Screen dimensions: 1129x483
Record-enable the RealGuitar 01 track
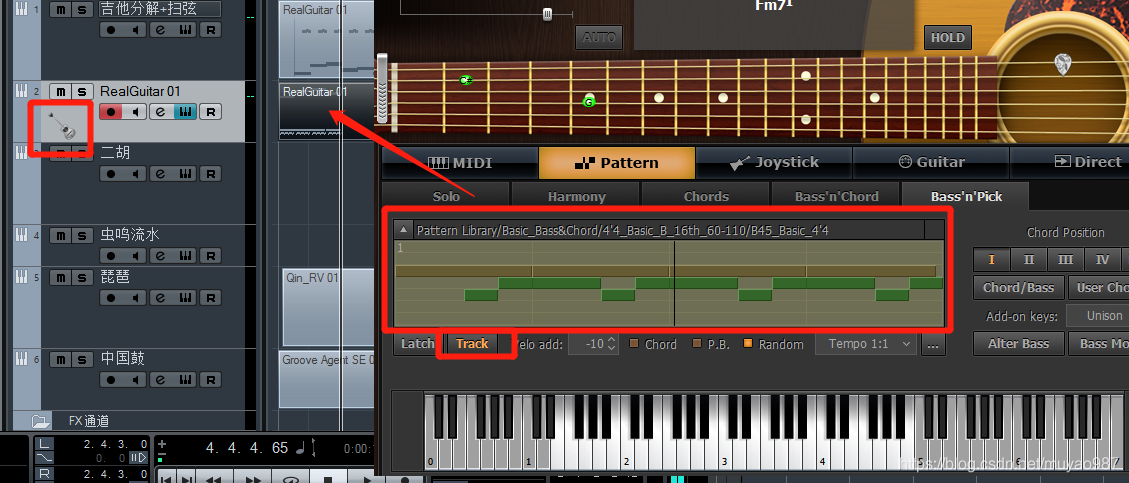point(110,112)
